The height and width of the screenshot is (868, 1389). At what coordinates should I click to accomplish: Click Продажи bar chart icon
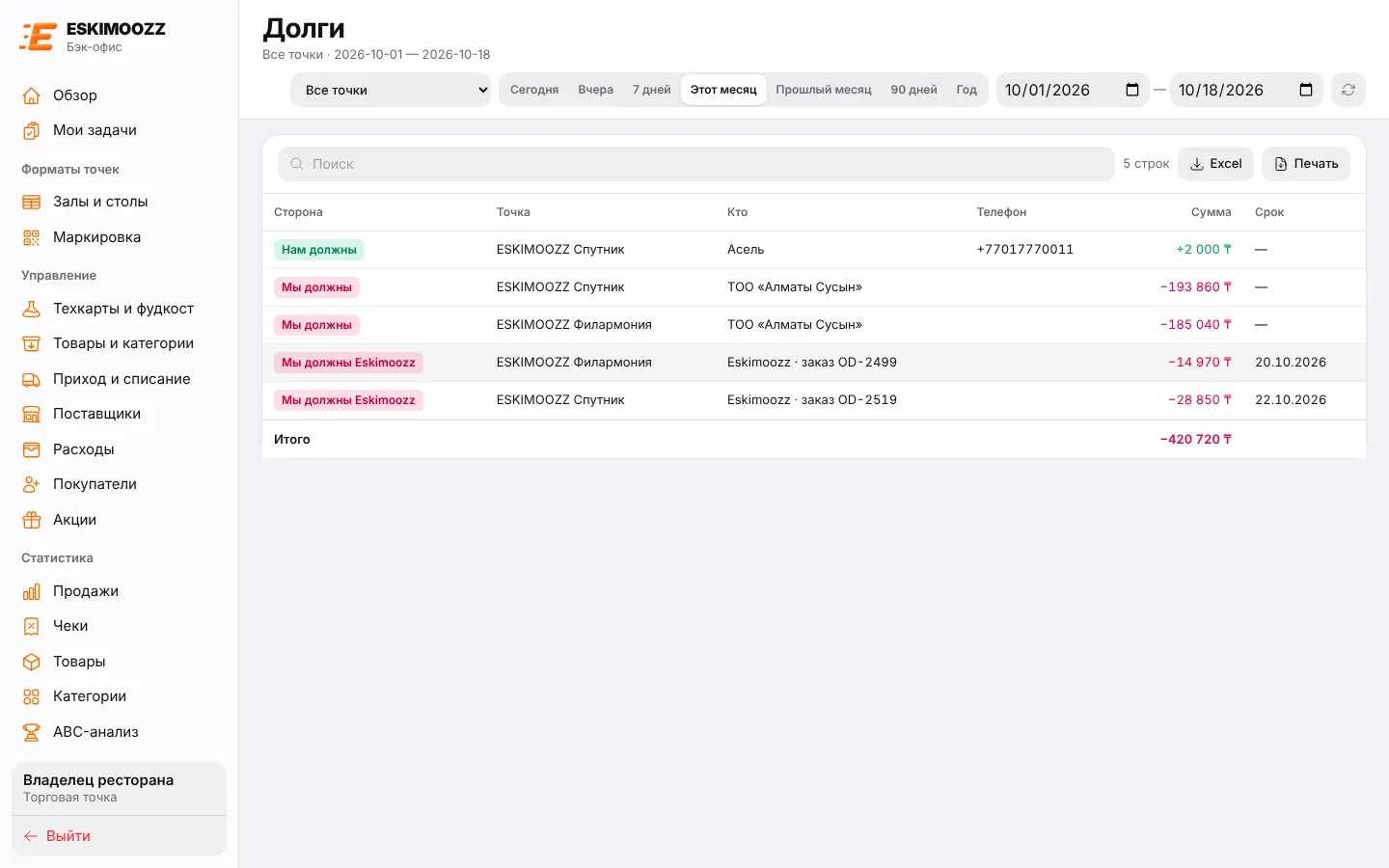click(x=32, y=591)
